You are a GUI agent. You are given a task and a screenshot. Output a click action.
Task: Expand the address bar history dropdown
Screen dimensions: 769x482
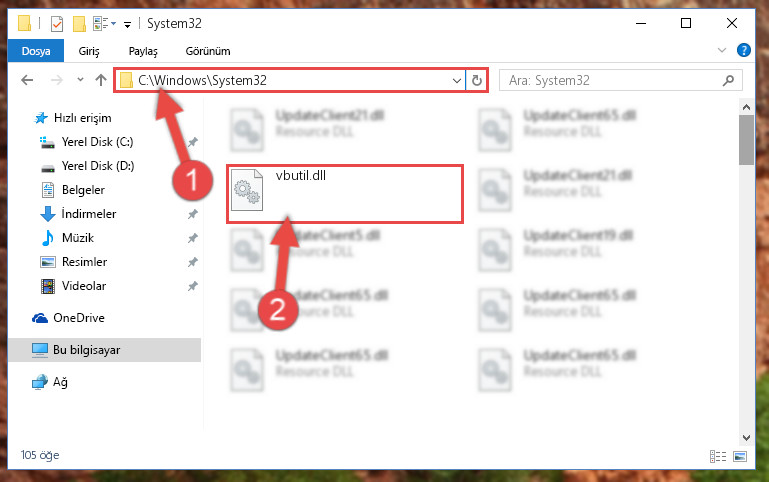pyautogui.click(x=457, y=80)
